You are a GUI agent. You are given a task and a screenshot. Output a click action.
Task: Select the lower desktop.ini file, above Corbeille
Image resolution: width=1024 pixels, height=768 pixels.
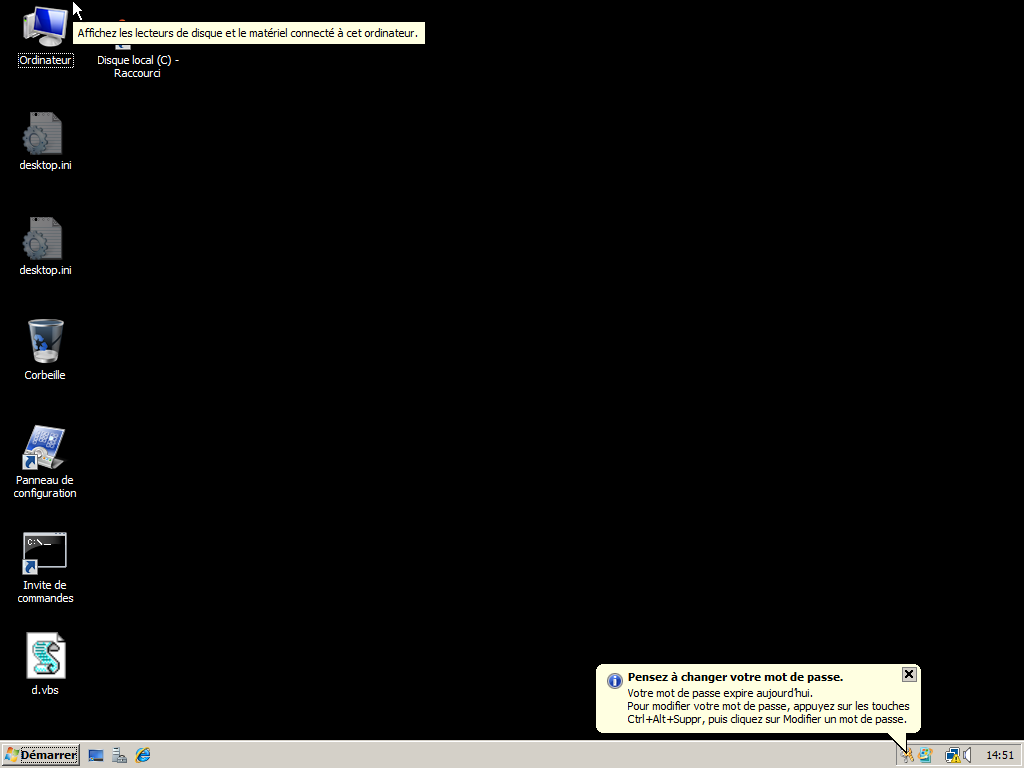(x=45, y=240)
